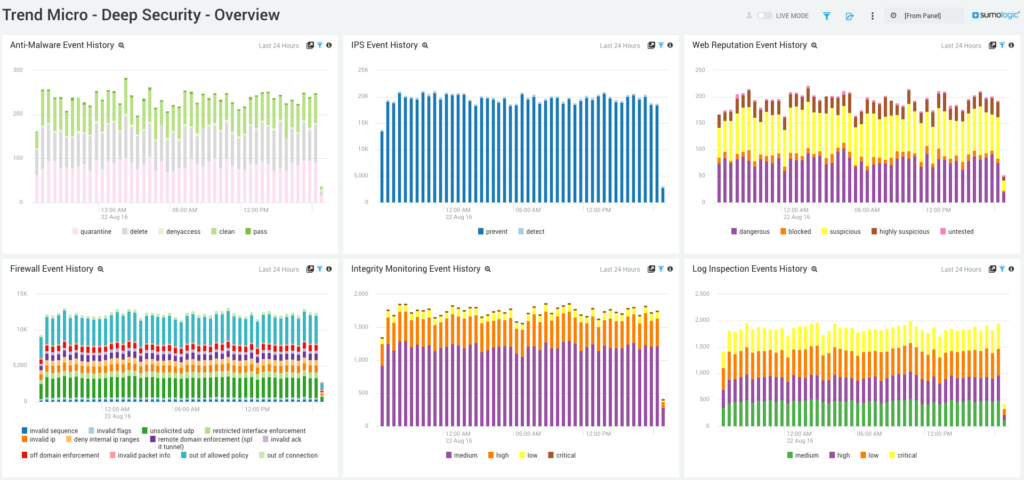Open Last 24 Hours on Web Reputation panel

[x=961, y=46]
